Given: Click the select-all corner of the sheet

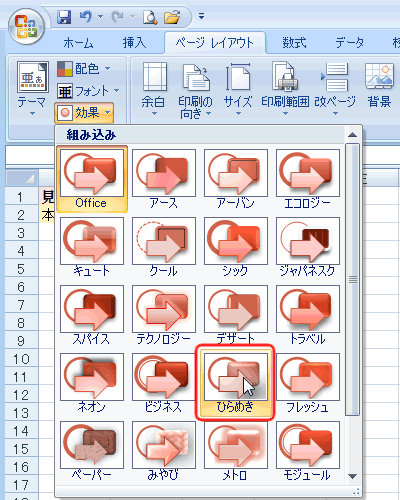Looking at the screenshot, I should coord(22,177).
